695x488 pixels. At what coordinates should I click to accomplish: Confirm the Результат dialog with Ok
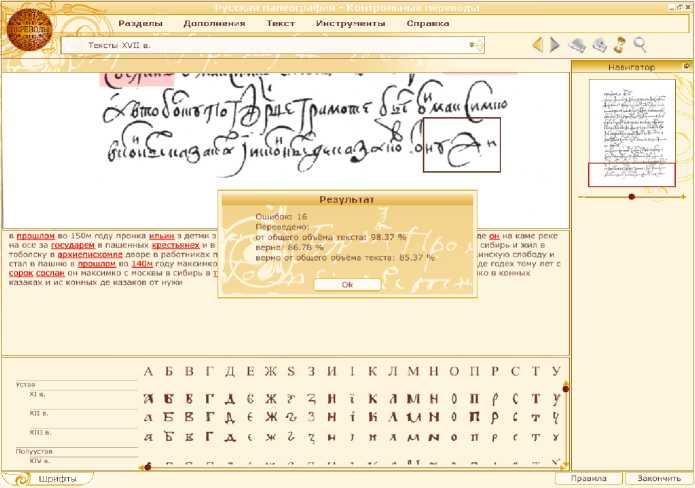(347, 285)
